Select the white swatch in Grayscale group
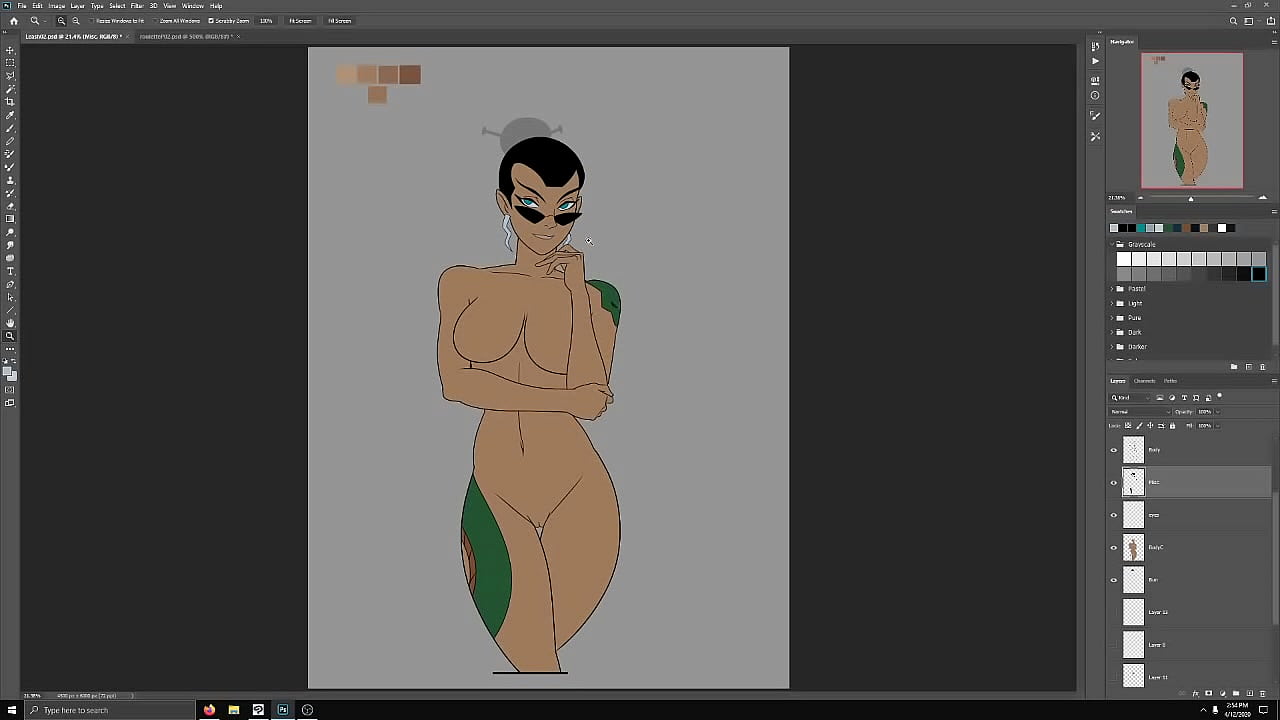 pyautogui.click(x=1124, y=260)
